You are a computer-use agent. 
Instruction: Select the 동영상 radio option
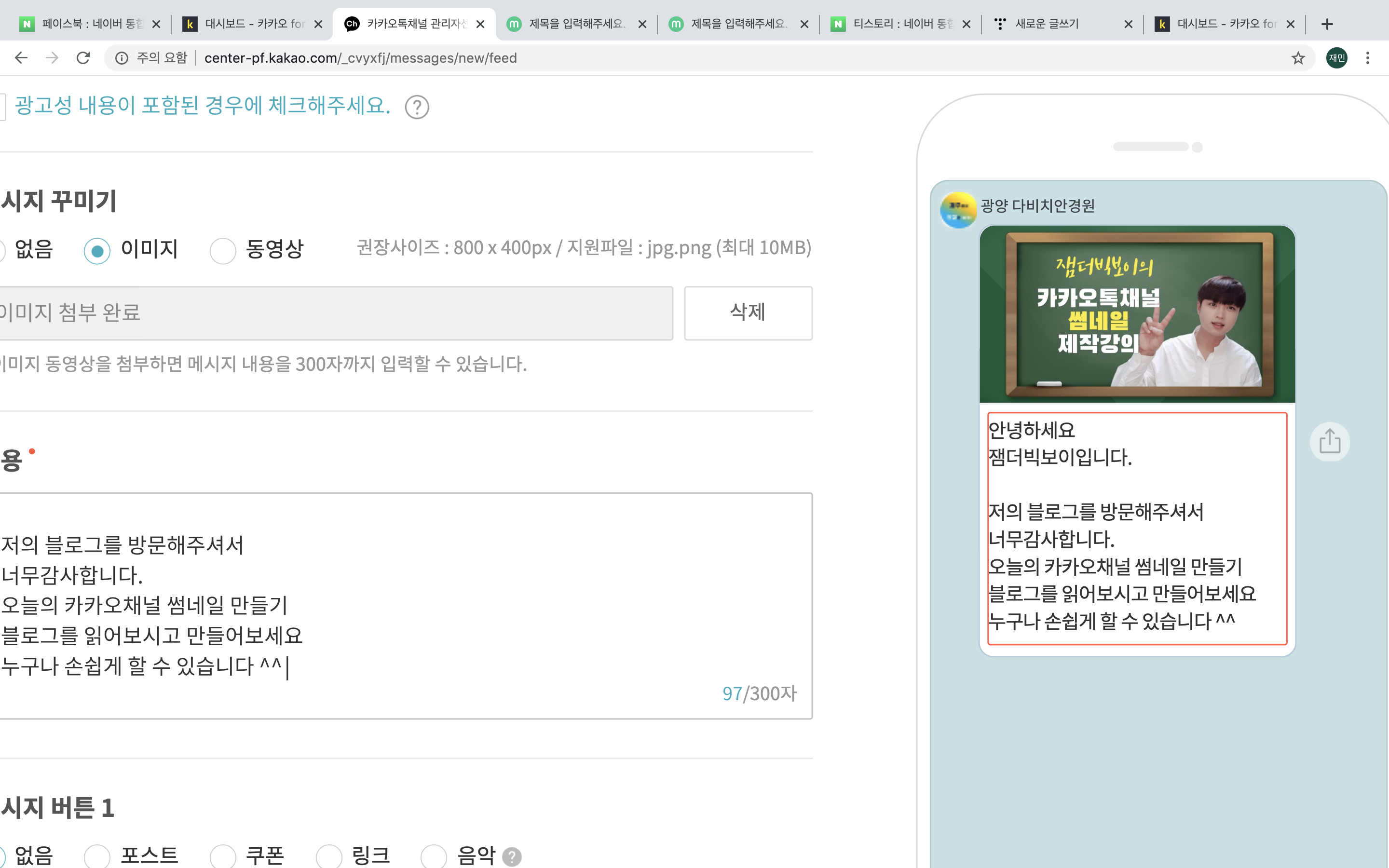point(223,251)
